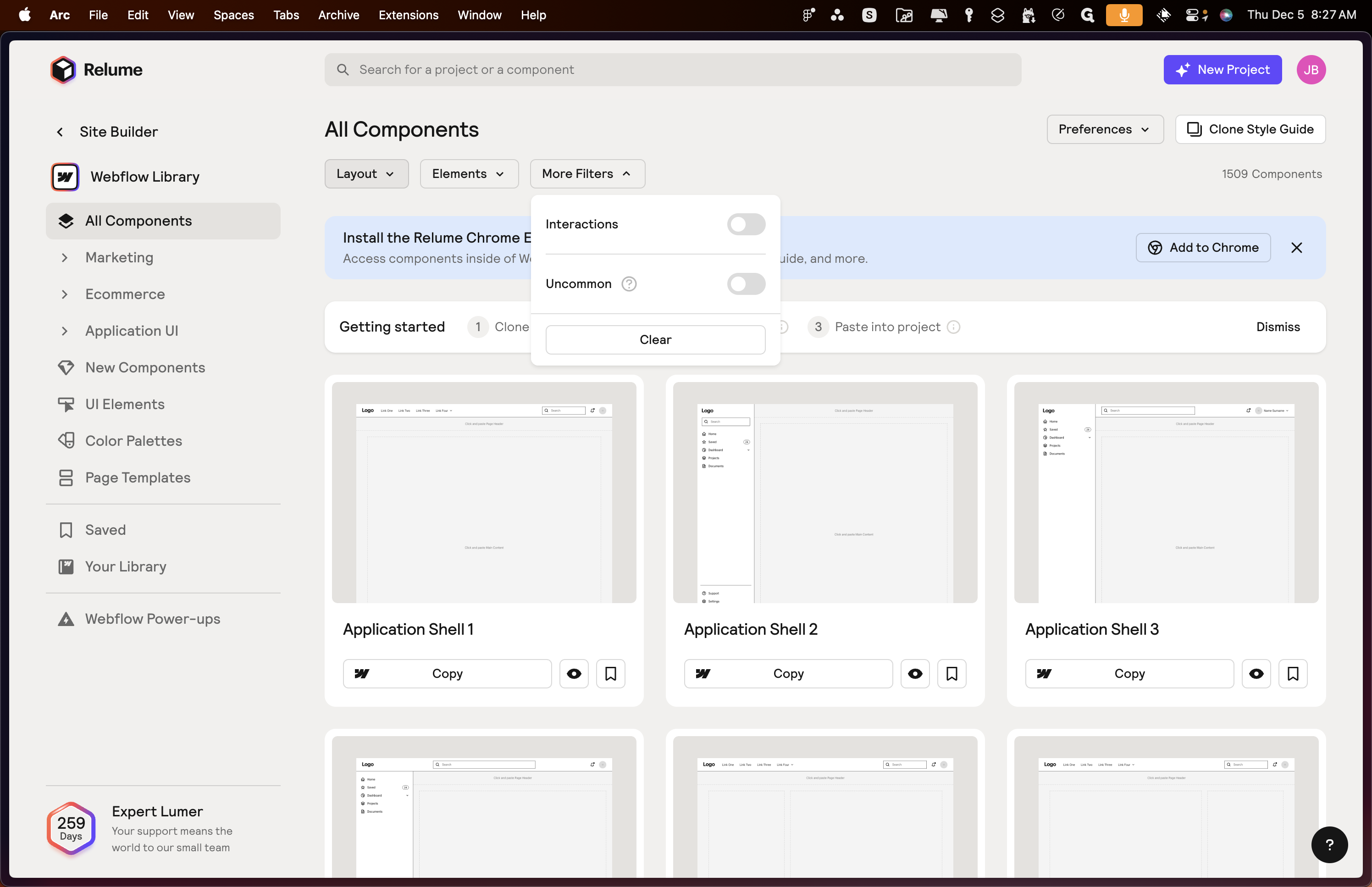
Task: Open Saved bookmarks in sidebar
Action: pos(163,530)
